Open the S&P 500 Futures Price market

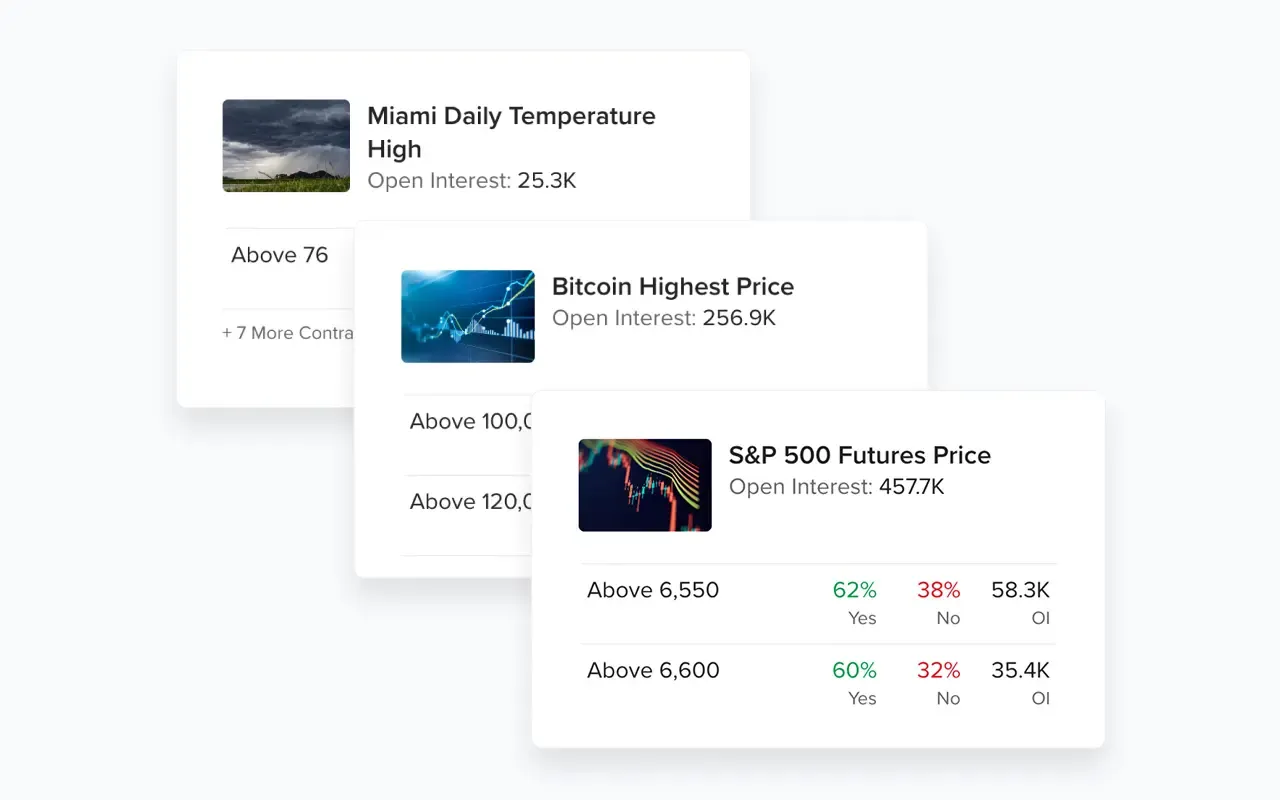click(x=859, y=456)
